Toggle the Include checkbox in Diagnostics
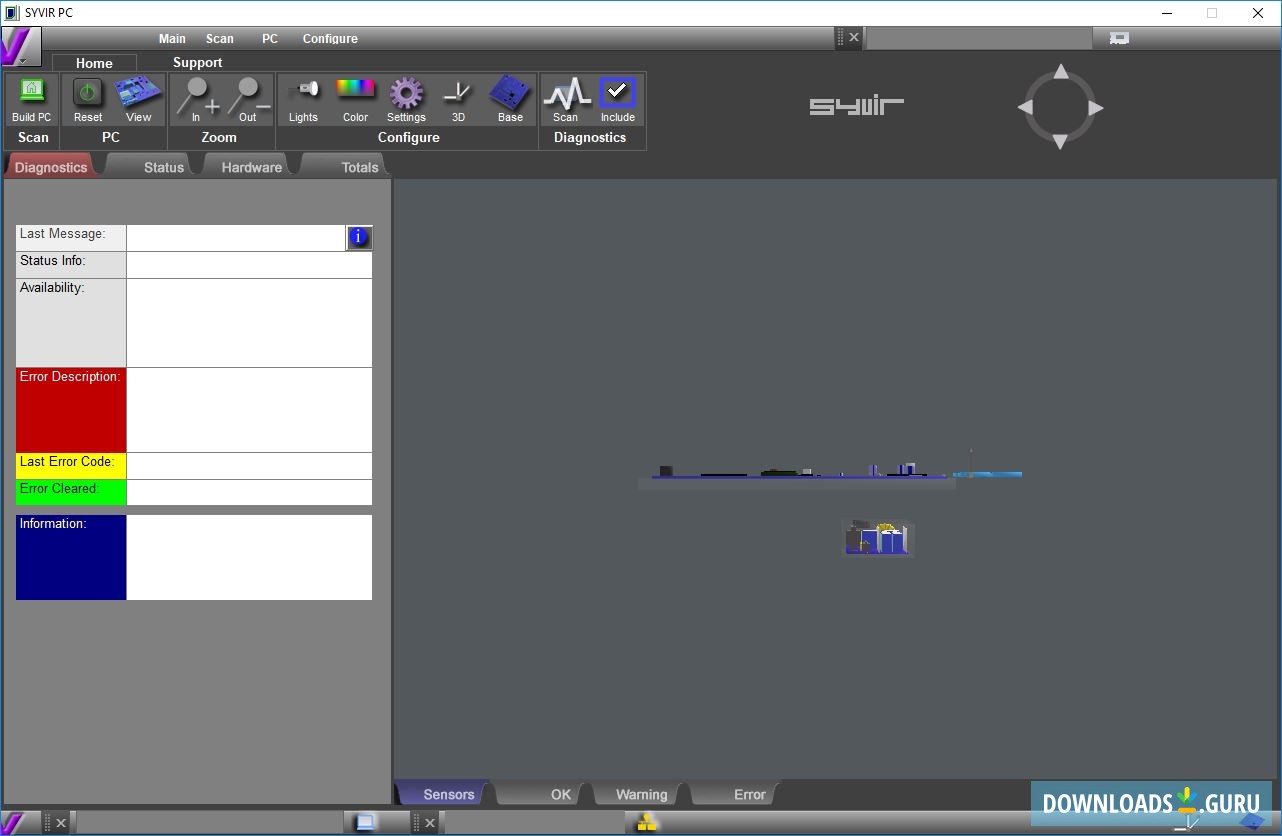 pos(617,99)
